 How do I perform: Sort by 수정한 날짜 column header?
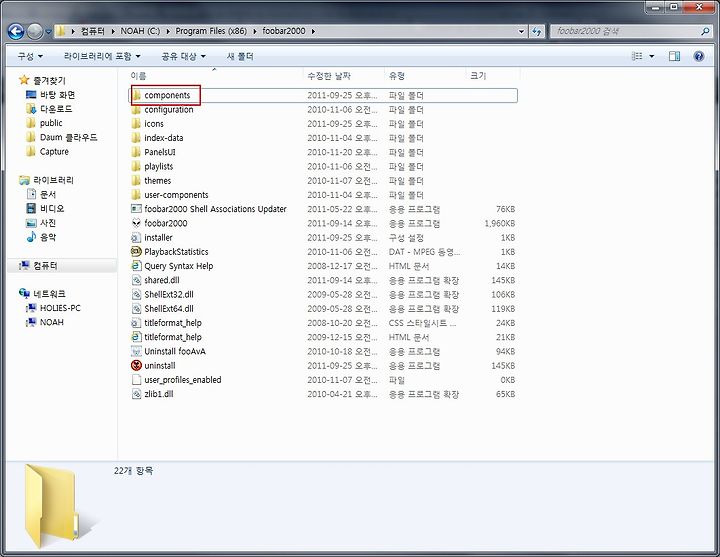pyautogui.click(x=329, y=76)
